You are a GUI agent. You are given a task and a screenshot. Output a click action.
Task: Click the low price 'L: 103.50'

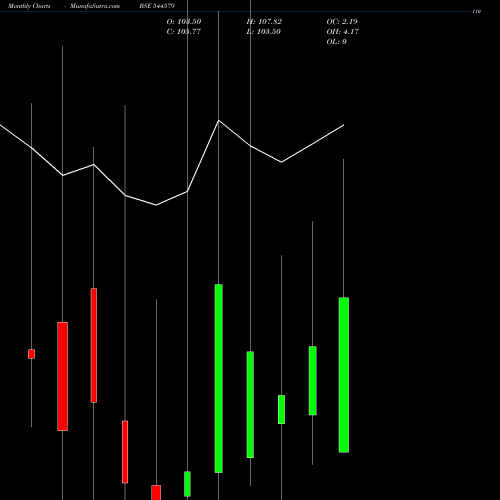263,32
